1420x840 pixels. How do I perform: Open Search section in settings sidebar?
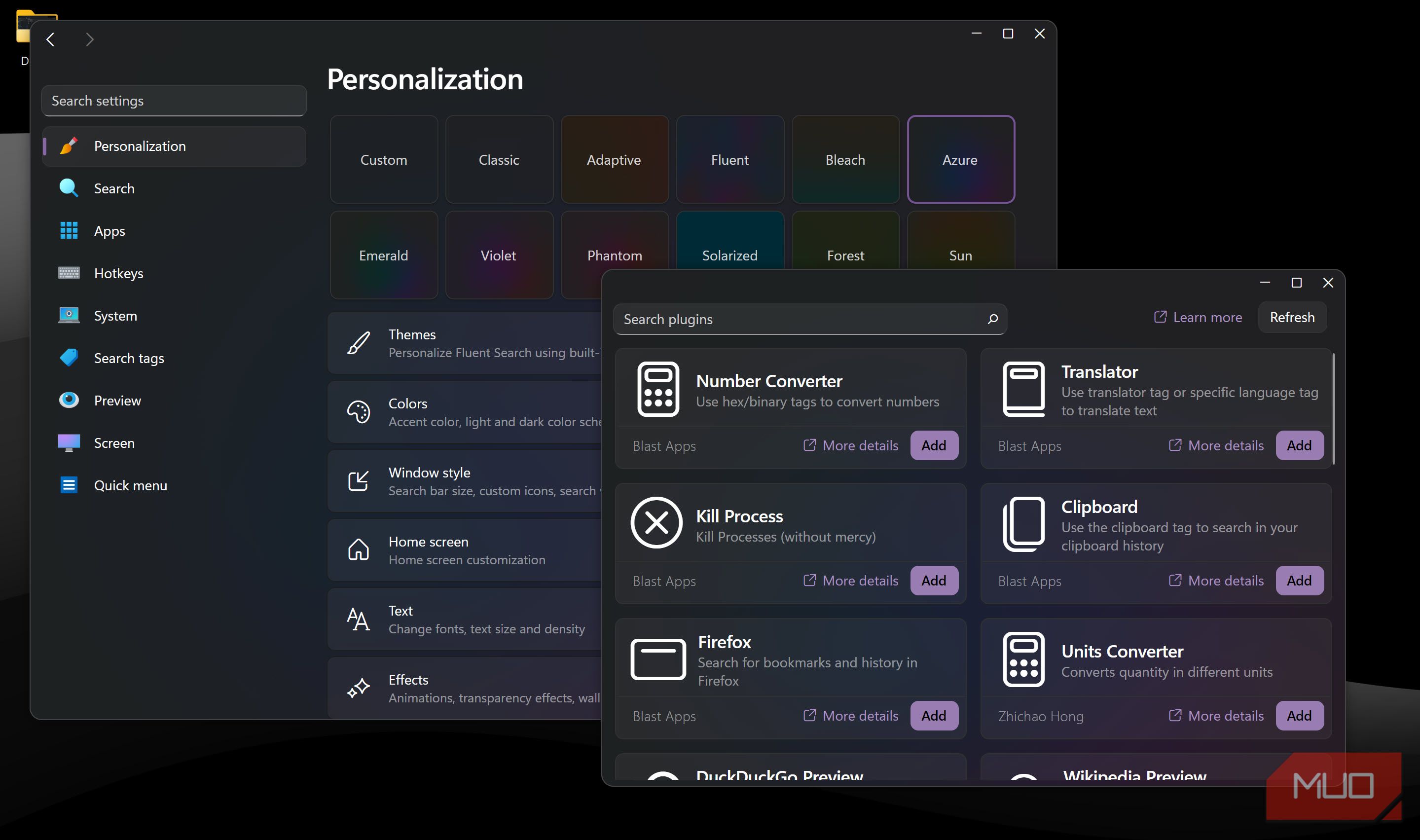174,188
